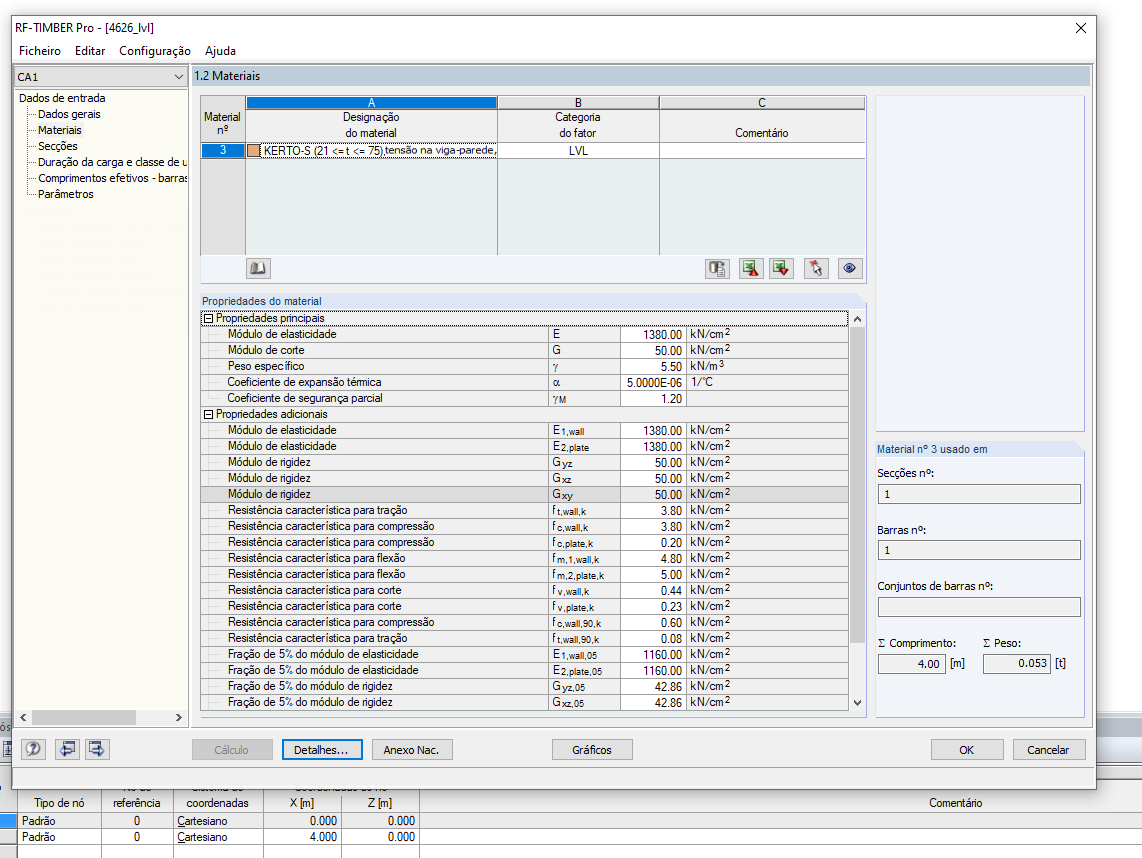Select Parâmetros in the tree
This screenshot has width=1142, height=858.
point(66,194)
